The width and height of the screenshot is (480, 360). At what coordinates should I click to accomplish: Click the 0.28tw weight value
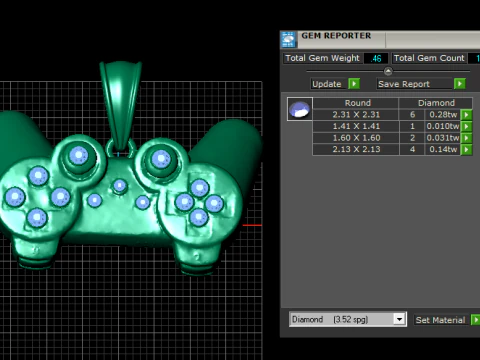pyautogui.click(x=443, y=115)
